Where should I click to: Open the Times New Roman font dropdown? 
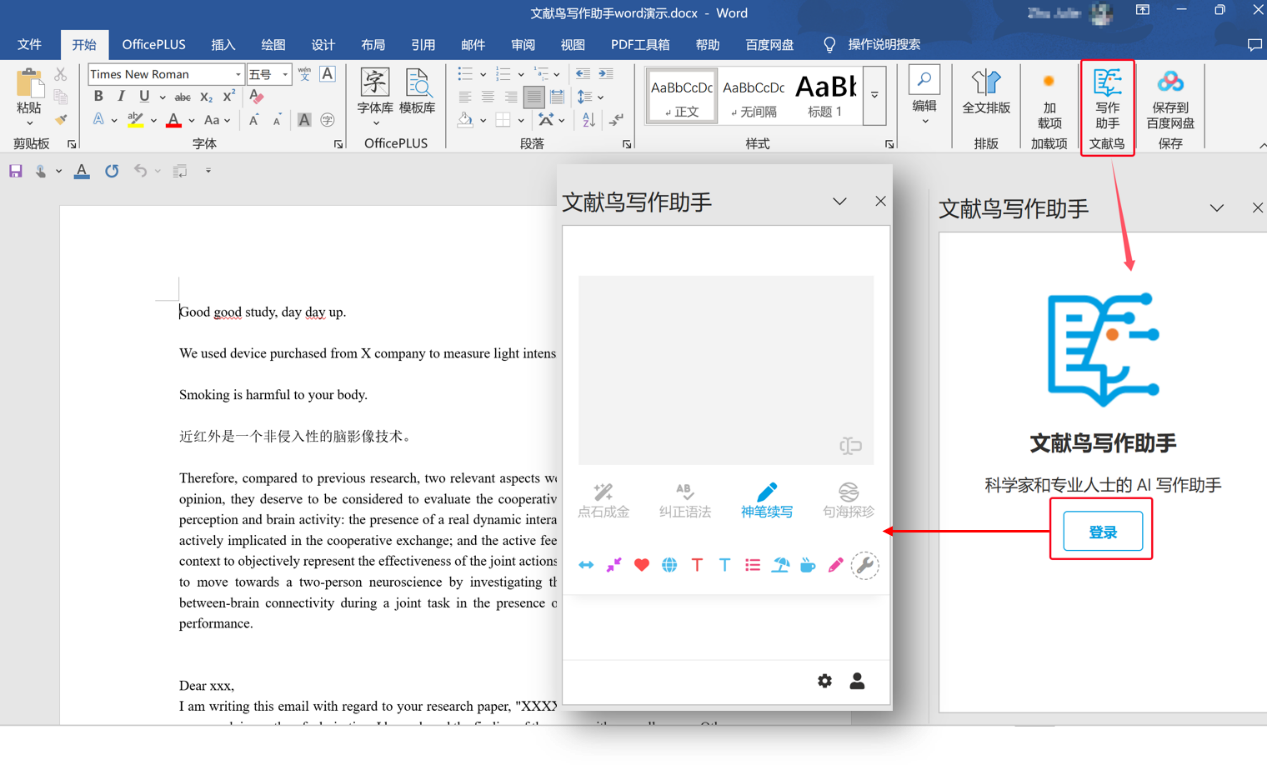point(238,75)
